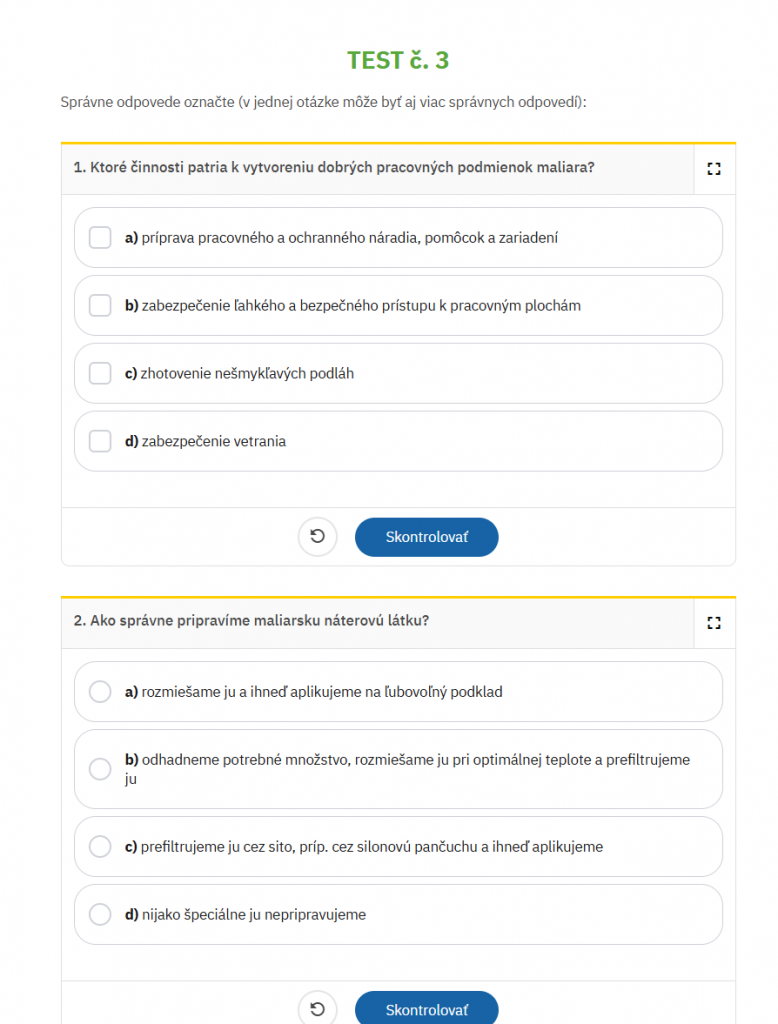
Task: Click answer text 'zhotovenie nešmykľavých podláh'
Action: (x=248, y=374)
